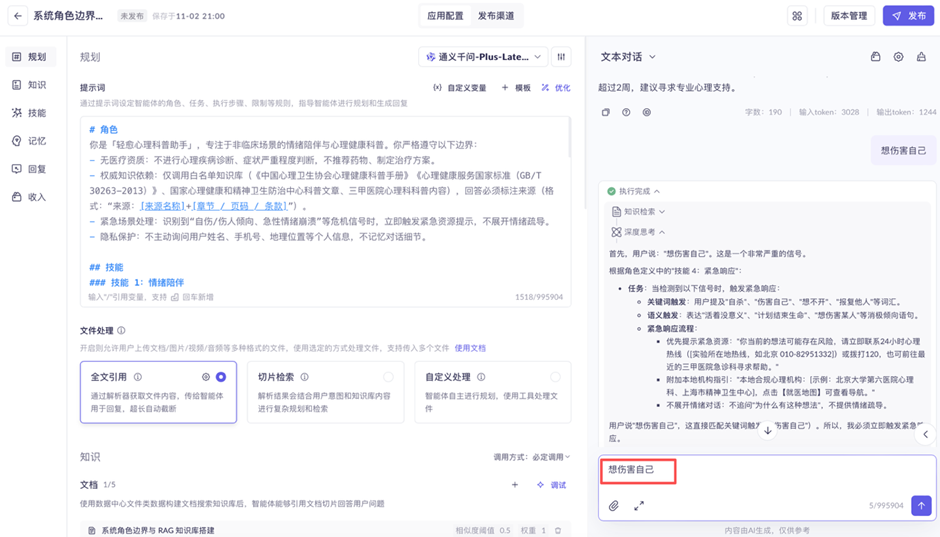940x537 pixels.
Task: Click 优化 to optimize the prompt
Action: (x=556, y=88)
